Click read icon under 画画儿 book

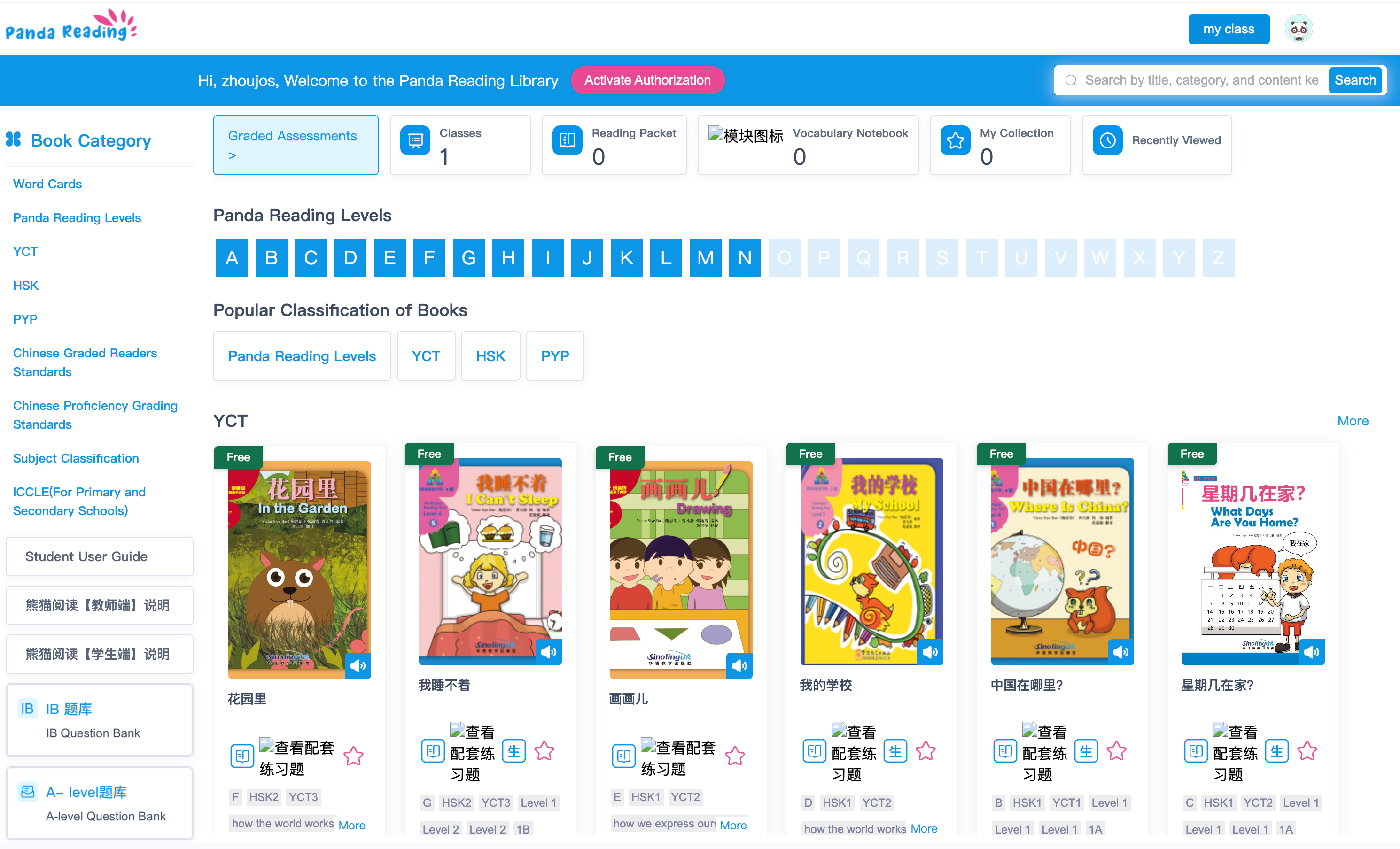pos(623,755)
